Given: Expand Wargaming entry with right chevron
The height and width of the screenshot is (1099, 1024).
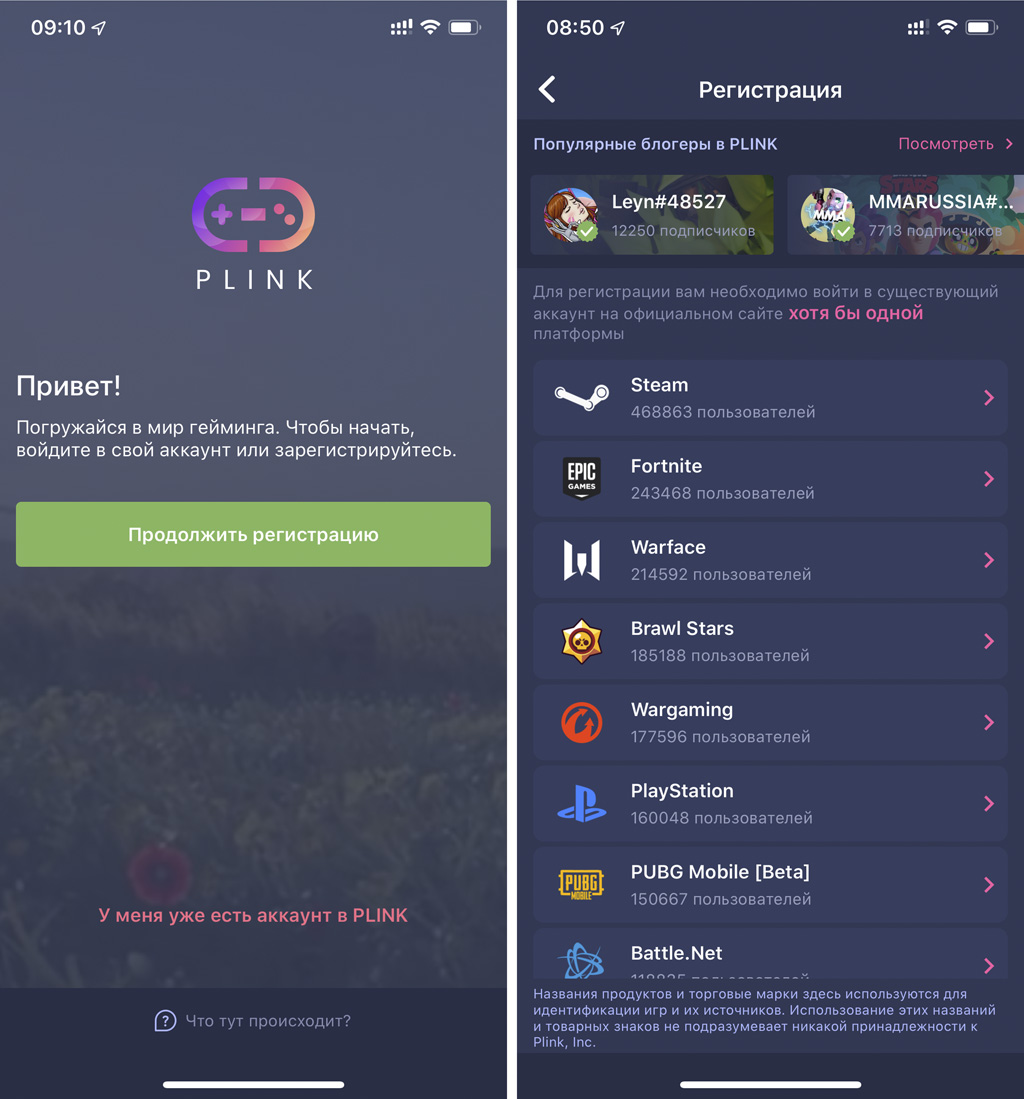Looking at the screenshot, I should click(x=989, y=723).
